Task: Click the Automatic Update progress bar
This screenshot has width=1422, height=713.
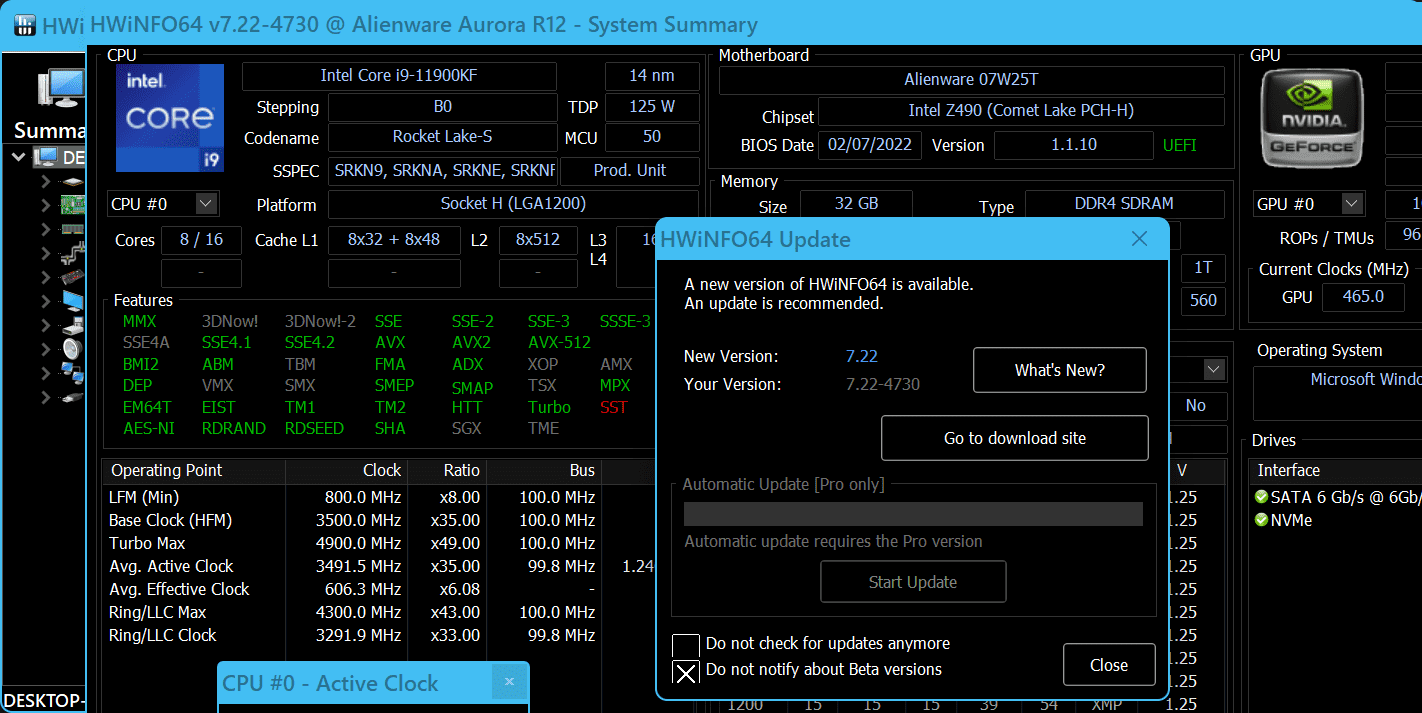Action: (913, 514)
